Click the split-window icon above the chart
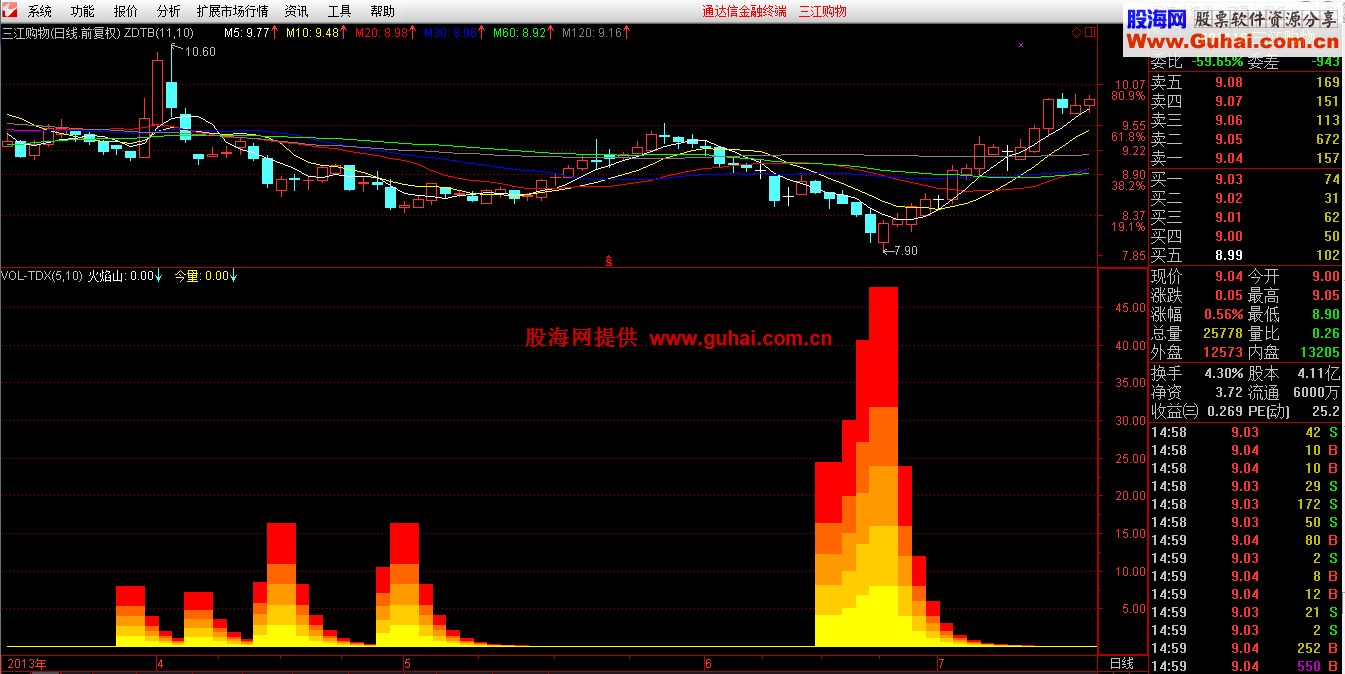1345x674 pixels. [1089, 33]
